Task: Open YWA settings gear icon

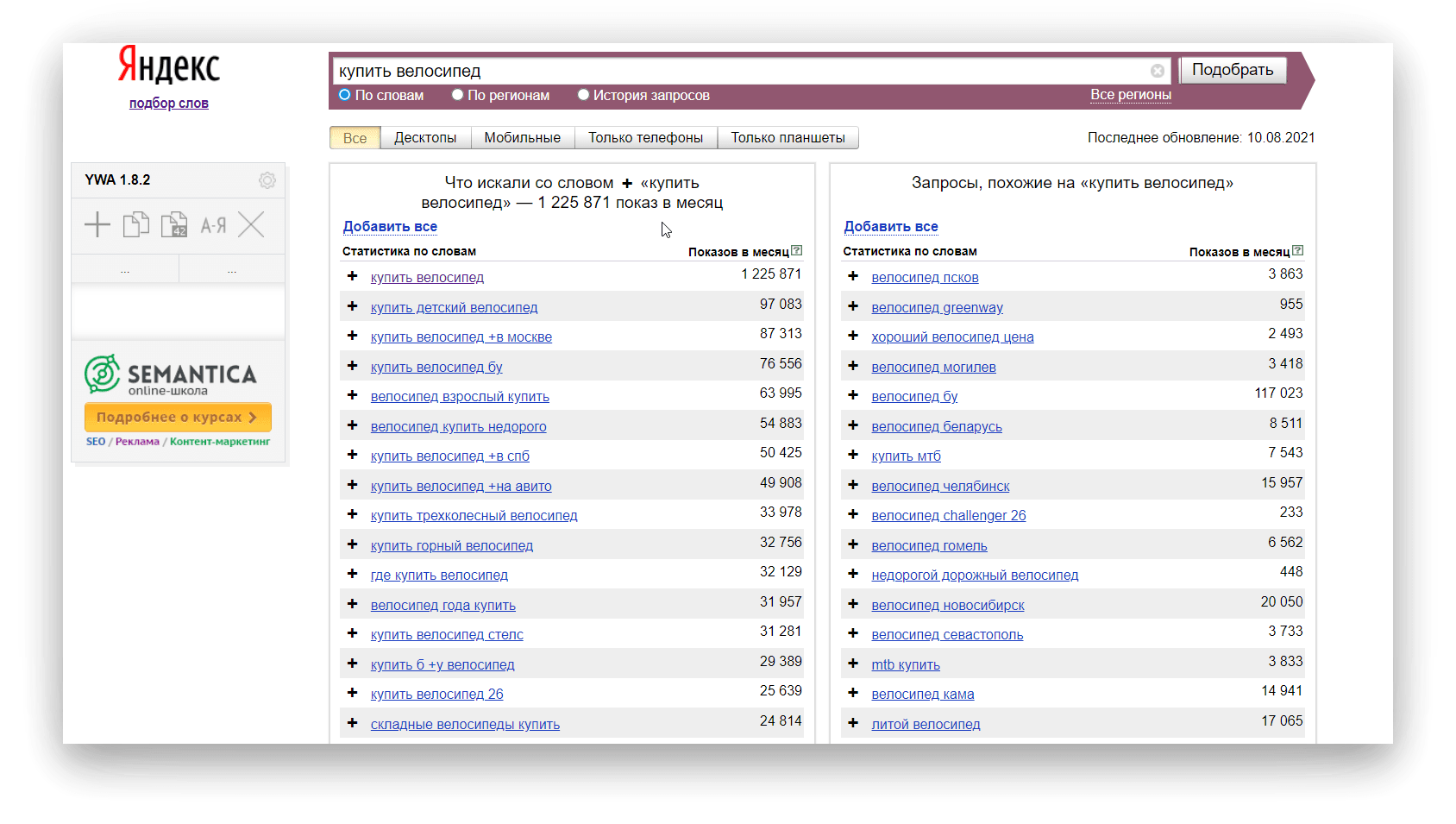Action: coord(267,180)
